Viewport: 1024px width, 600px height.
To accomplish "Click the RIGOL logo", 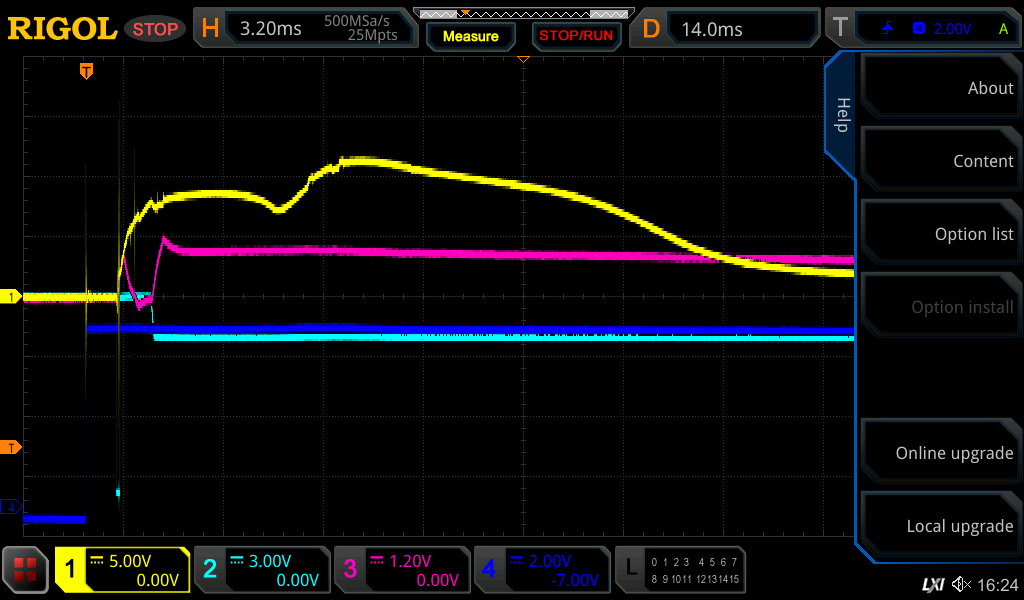I will point(62,29).
